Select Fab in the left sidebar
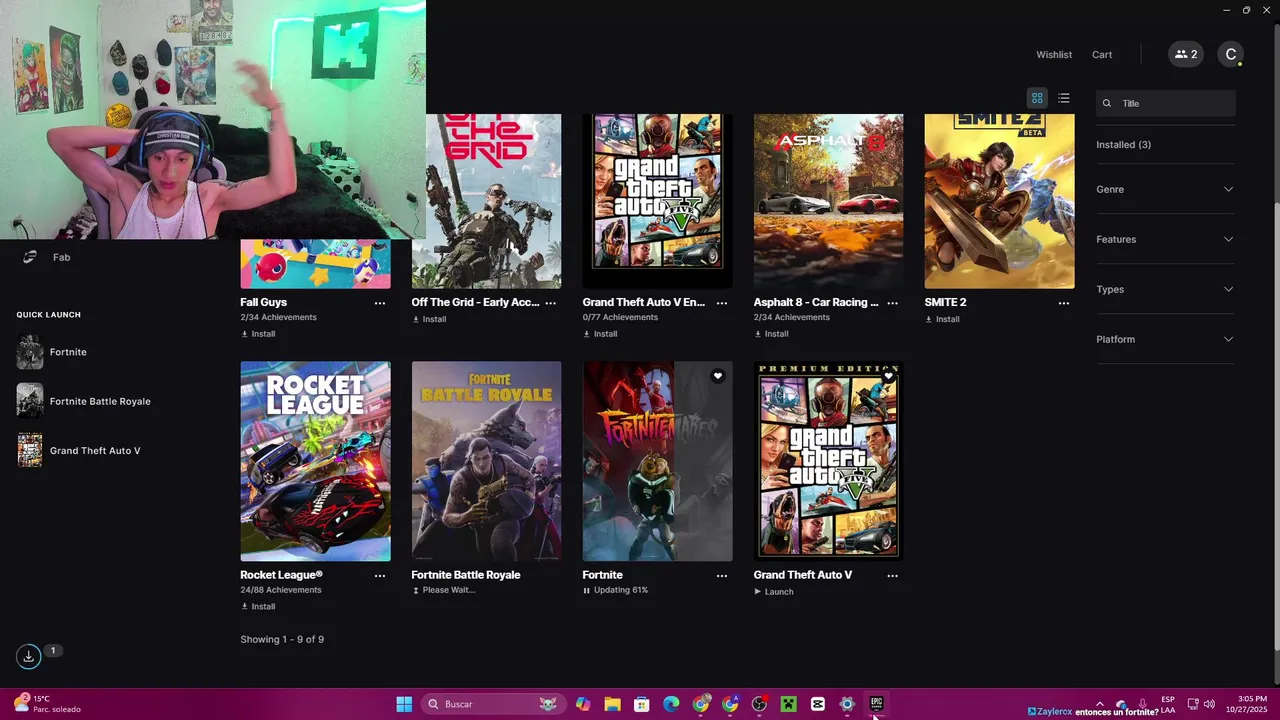 (x=61, y=257)
